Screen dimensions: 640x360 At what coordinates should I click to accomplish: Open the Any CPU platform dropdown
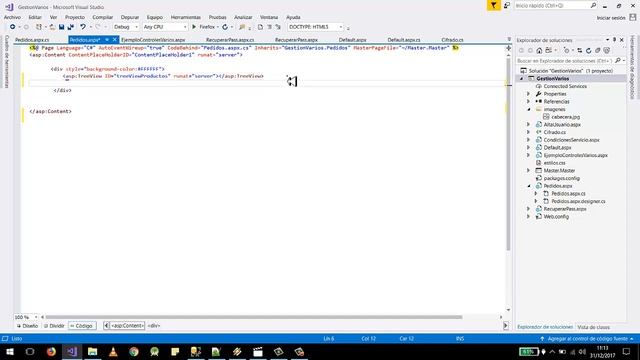point(165,27)
